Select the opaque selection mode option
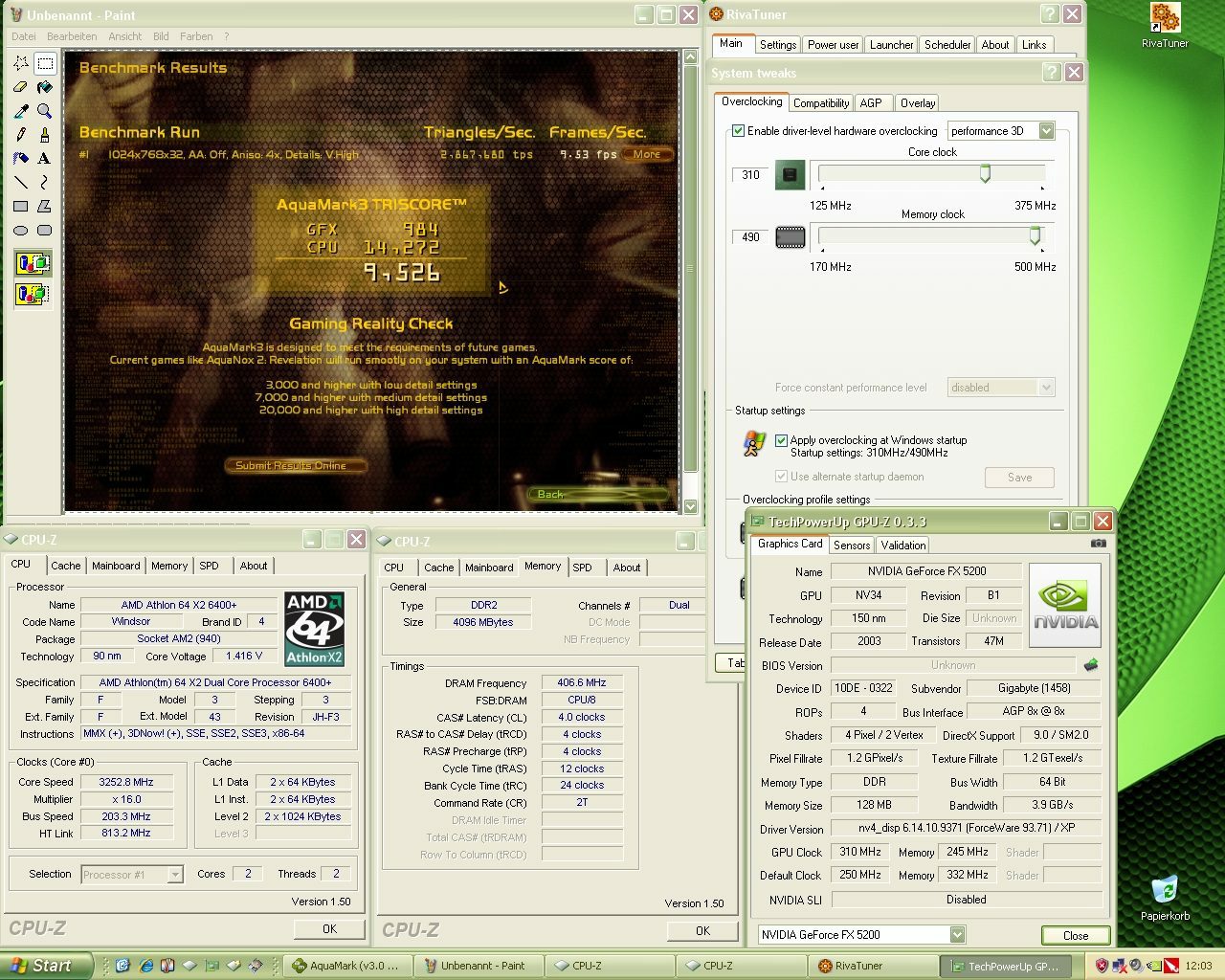Viewport: 1225px width, 980px height. 33,263
